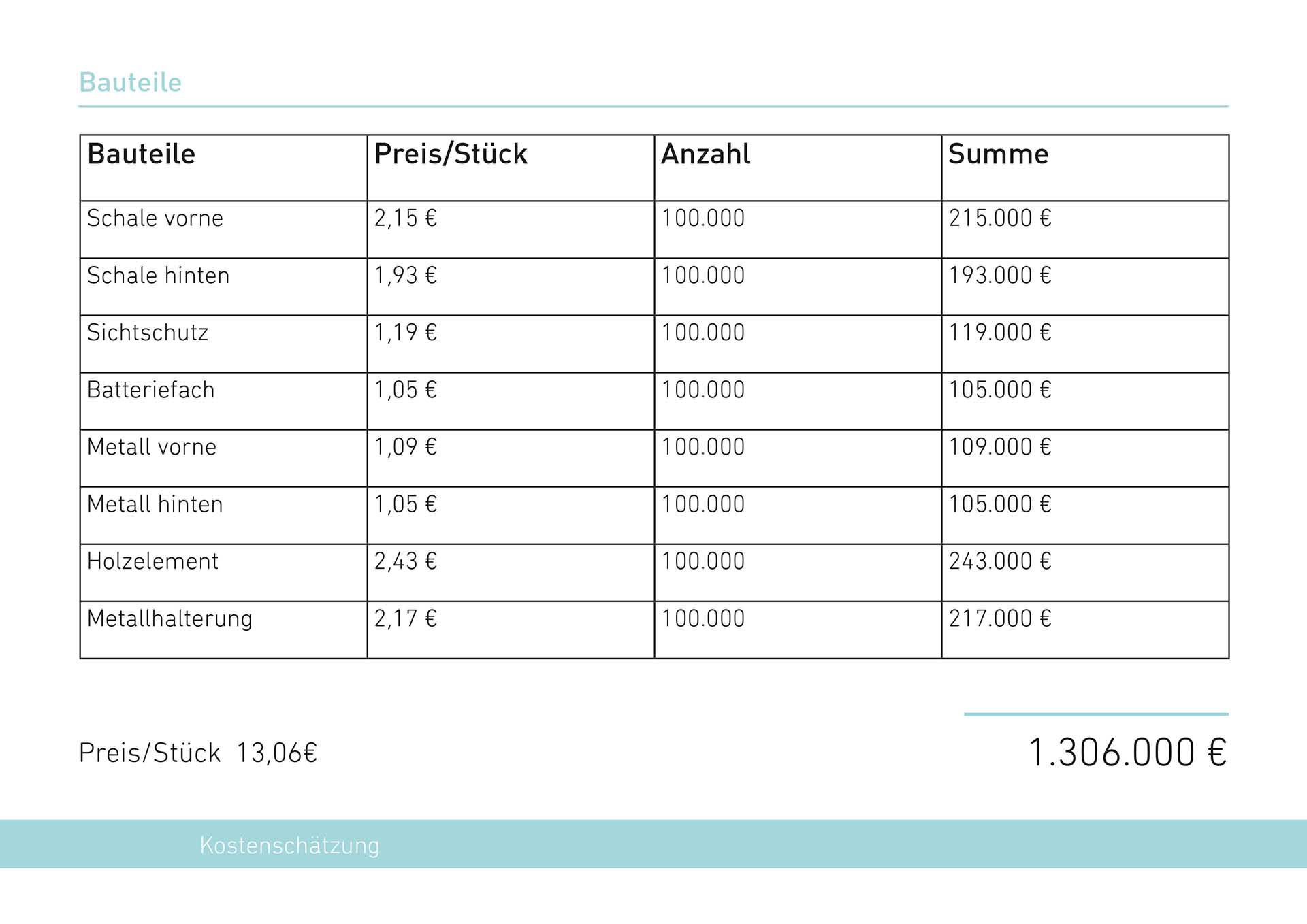Image resolution: width=1307 pixels, height=924 pixels.
Task: Click the 215.000 € sum cell
Action: click(1000, 218)
